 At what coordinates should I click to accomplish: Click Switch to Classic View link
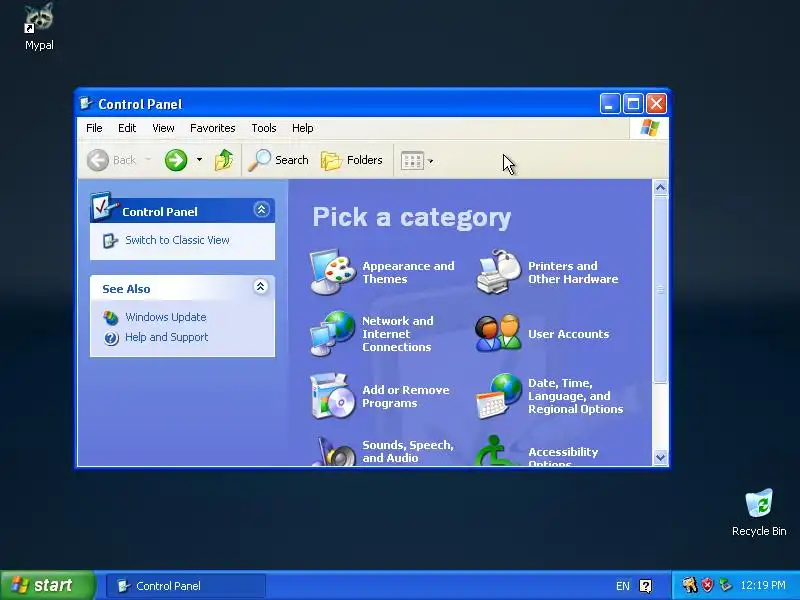tap(178, 240)
